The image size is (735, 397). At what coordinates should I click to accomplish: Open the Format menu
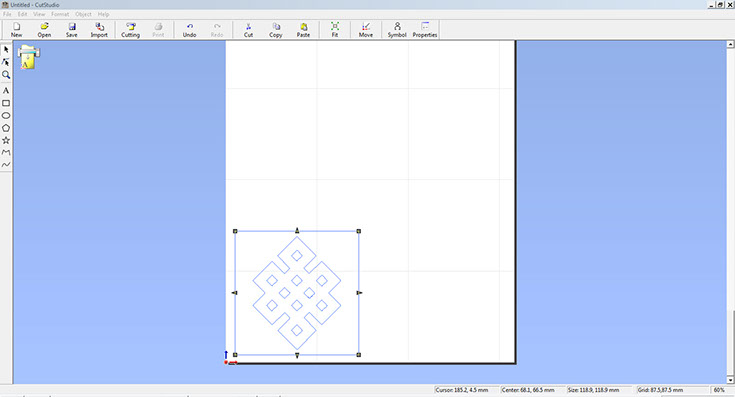[x=60, y=14]
